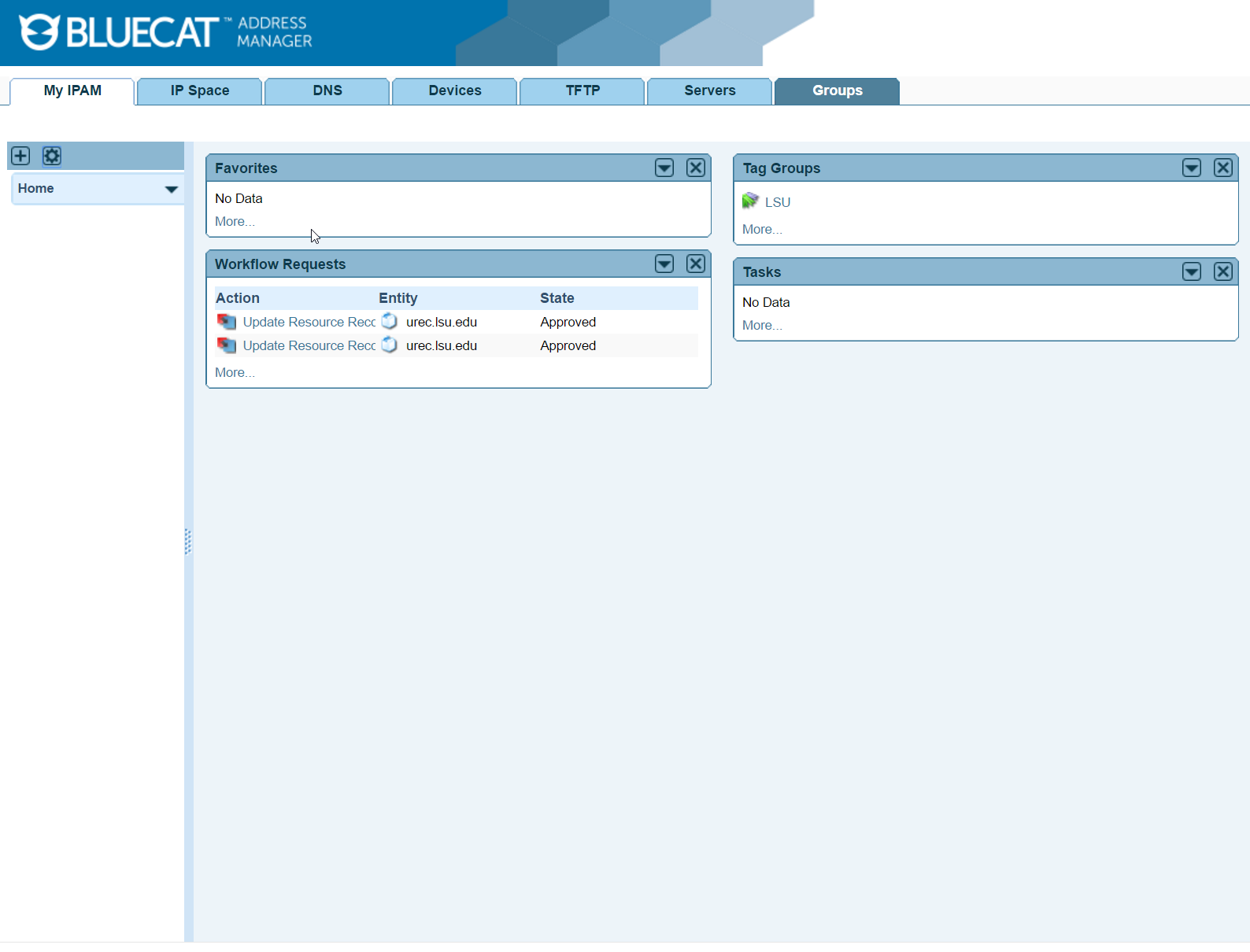The width and height of the screenshot is (1250, 952).
Task: Click No Data text in Tasks
Action: click(x=767, y=302)
